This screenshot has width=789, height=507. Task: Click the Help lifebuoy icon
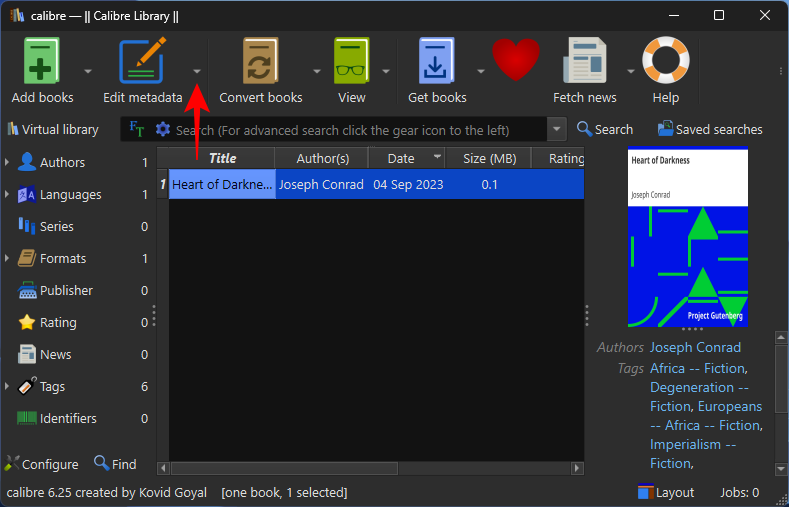(x=666, y=60)
